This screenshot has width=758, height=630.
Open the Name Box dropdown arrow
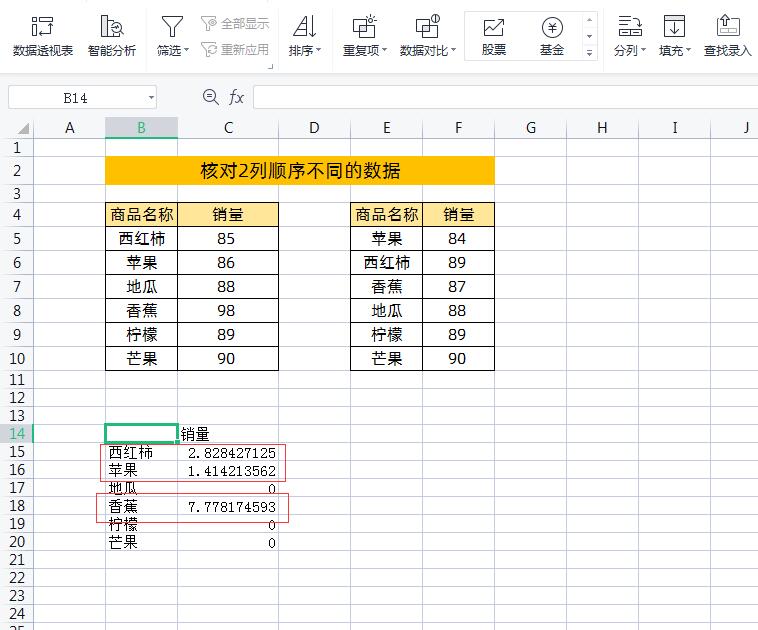pos(151,98)
